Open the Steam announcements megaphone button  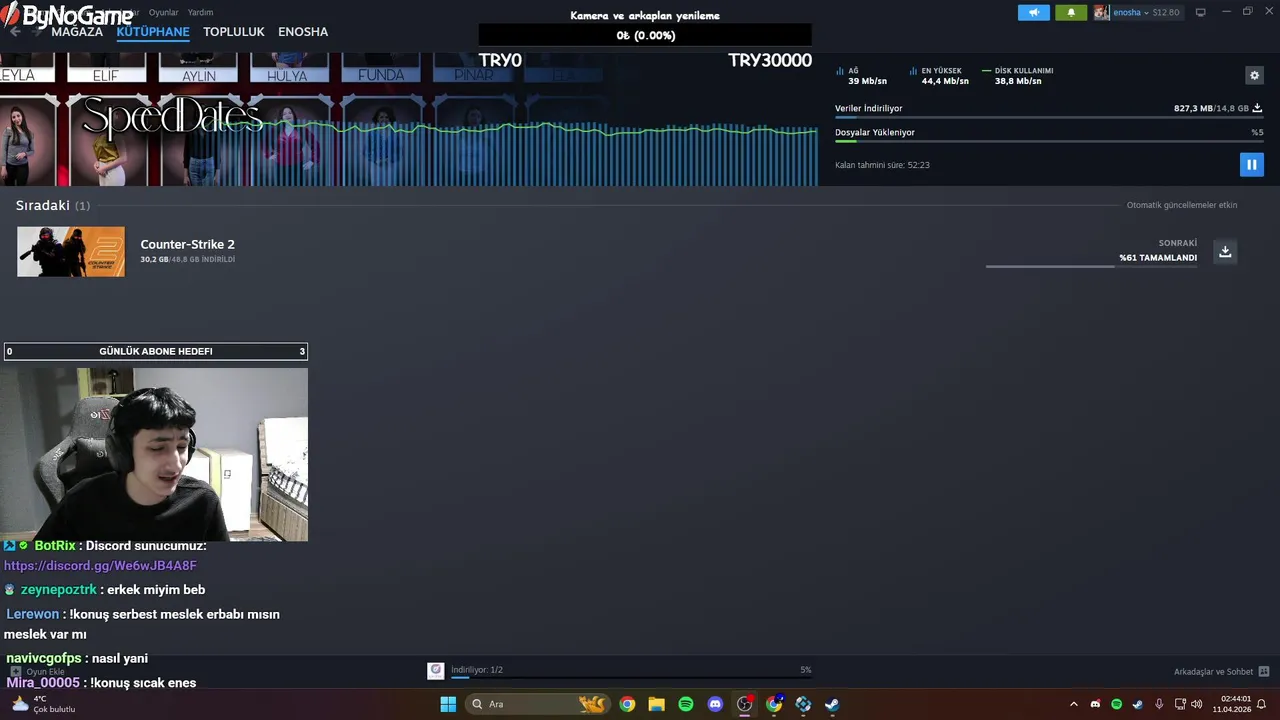pos(1034,12)
